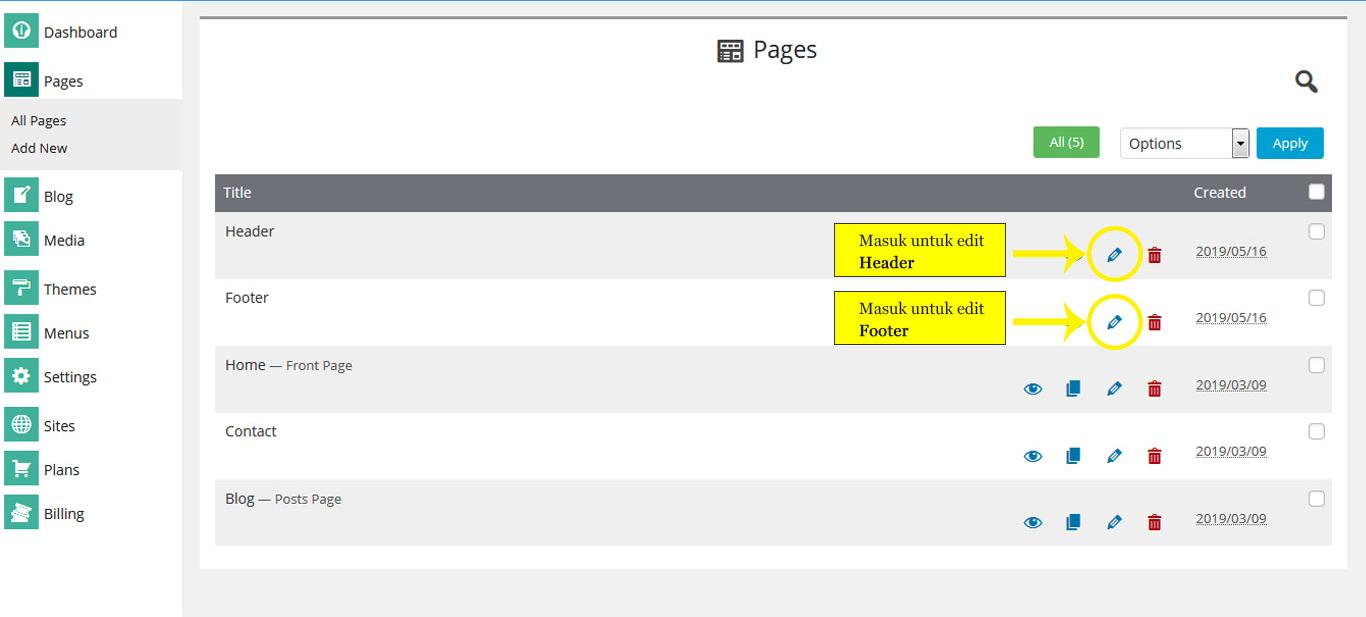Check the Footer row checkbox
1366x617 pixels.
tap(1316, 298)
